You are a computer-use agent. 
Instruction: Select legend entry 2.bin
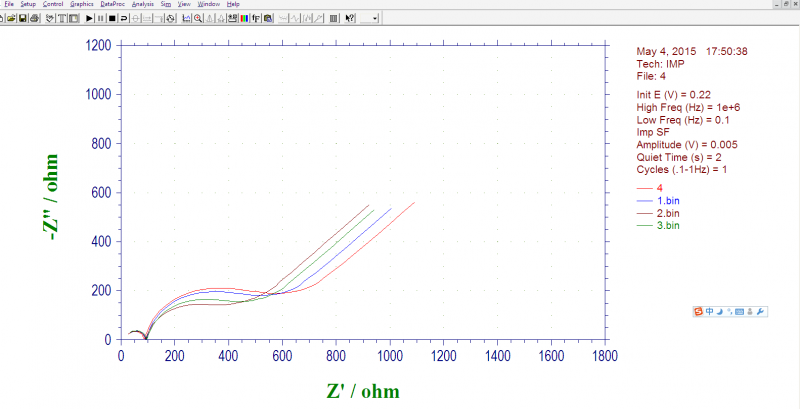point(658,213)
